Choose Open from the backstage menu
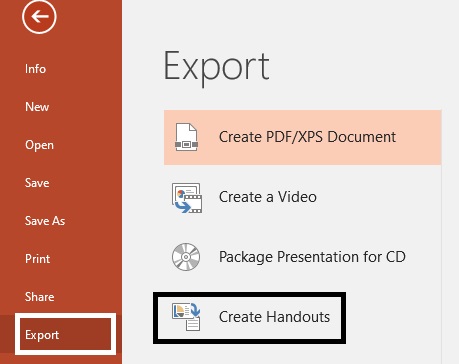459x364 pixels. point(39,145)
